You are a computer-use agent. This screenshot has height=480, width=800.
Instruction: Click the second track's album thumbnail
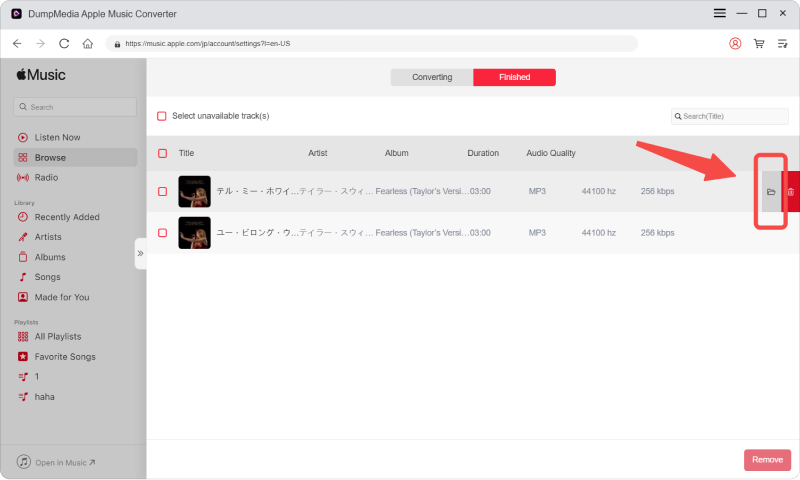[194, 233]
